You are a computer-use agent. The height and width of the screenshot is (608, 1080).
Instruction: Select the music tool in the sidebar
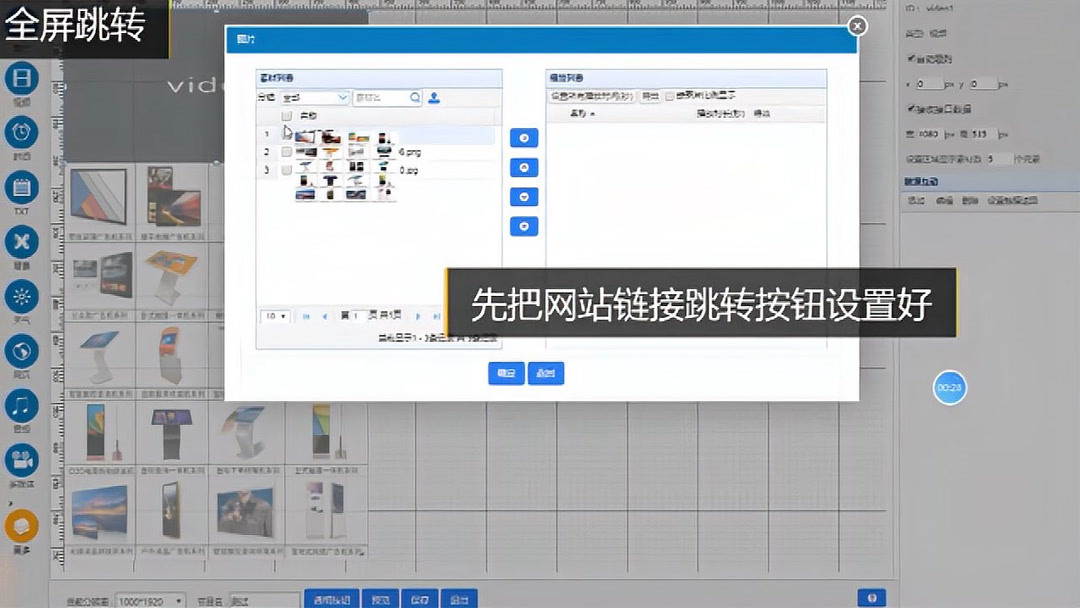tap(22, 407)
